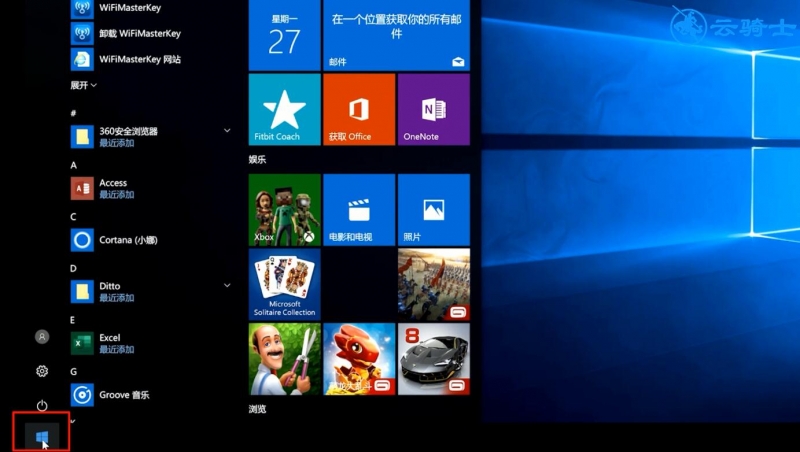The width and height of the screenshot is (800, 452).
Task: Open the 360安全浏览器 folder icon
Action: click(82, 137)
